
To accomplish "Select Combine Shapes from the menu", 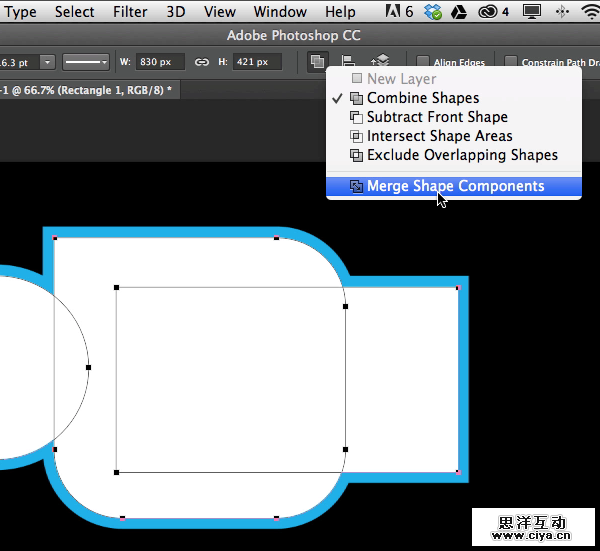I will coord(454,98).
